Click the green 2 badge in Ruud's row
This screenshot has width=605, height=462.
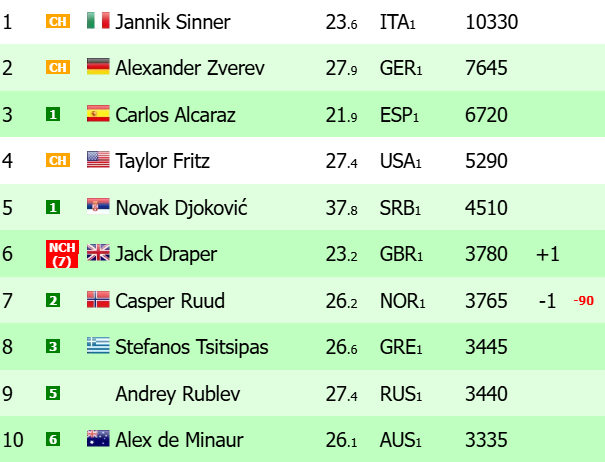(x=53, y=300)
